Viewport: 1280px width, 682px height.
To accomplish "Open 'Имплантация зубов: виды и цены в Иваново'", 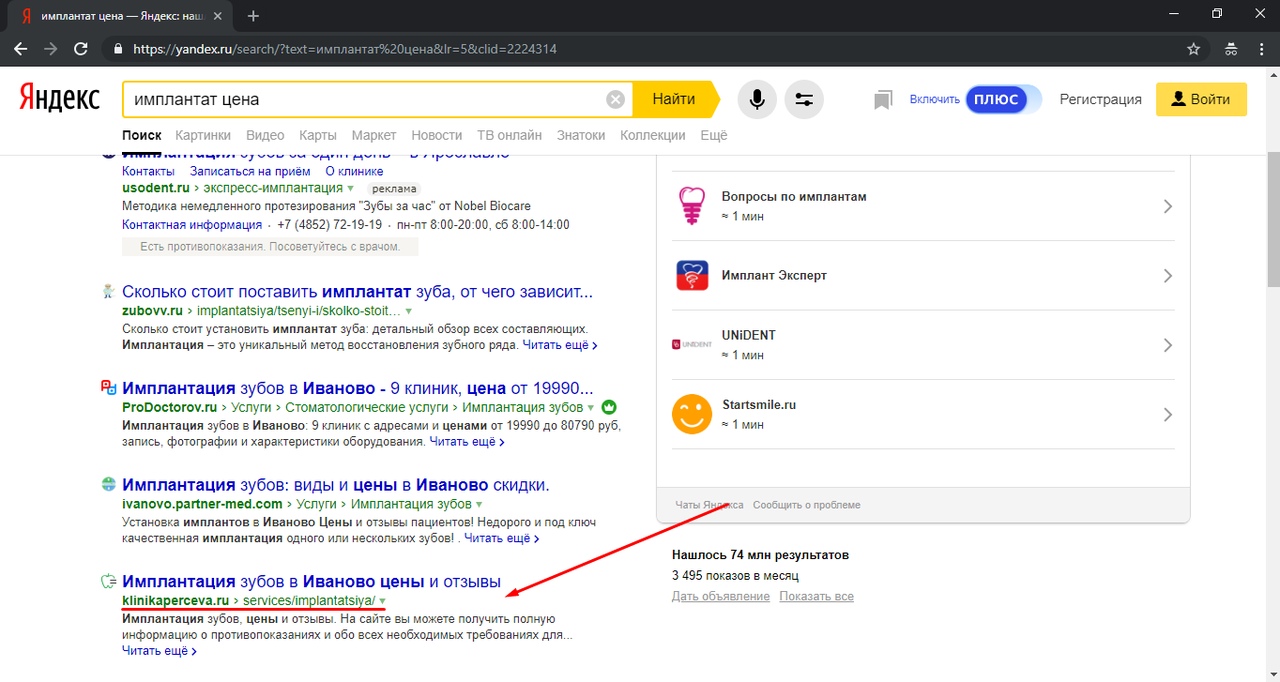I will (335, 485).
